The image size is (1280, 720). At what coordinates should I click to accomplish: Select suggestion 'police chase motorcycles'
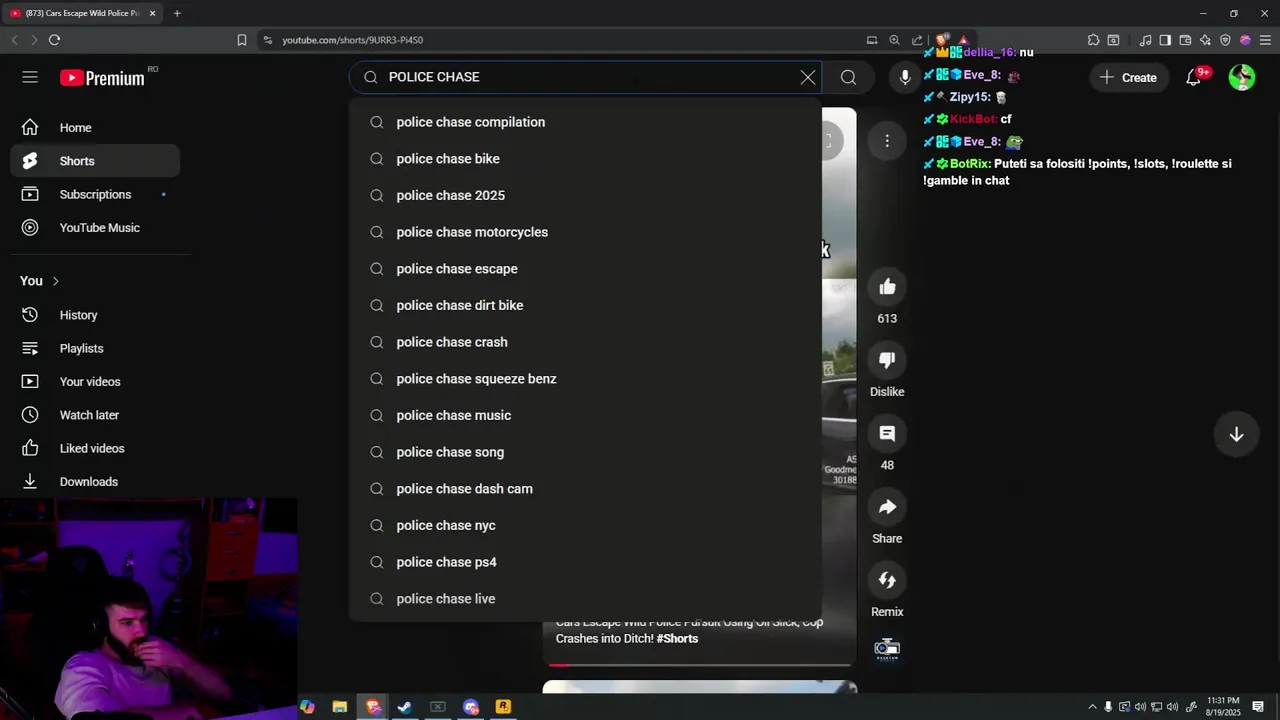(x=585, y=232)
